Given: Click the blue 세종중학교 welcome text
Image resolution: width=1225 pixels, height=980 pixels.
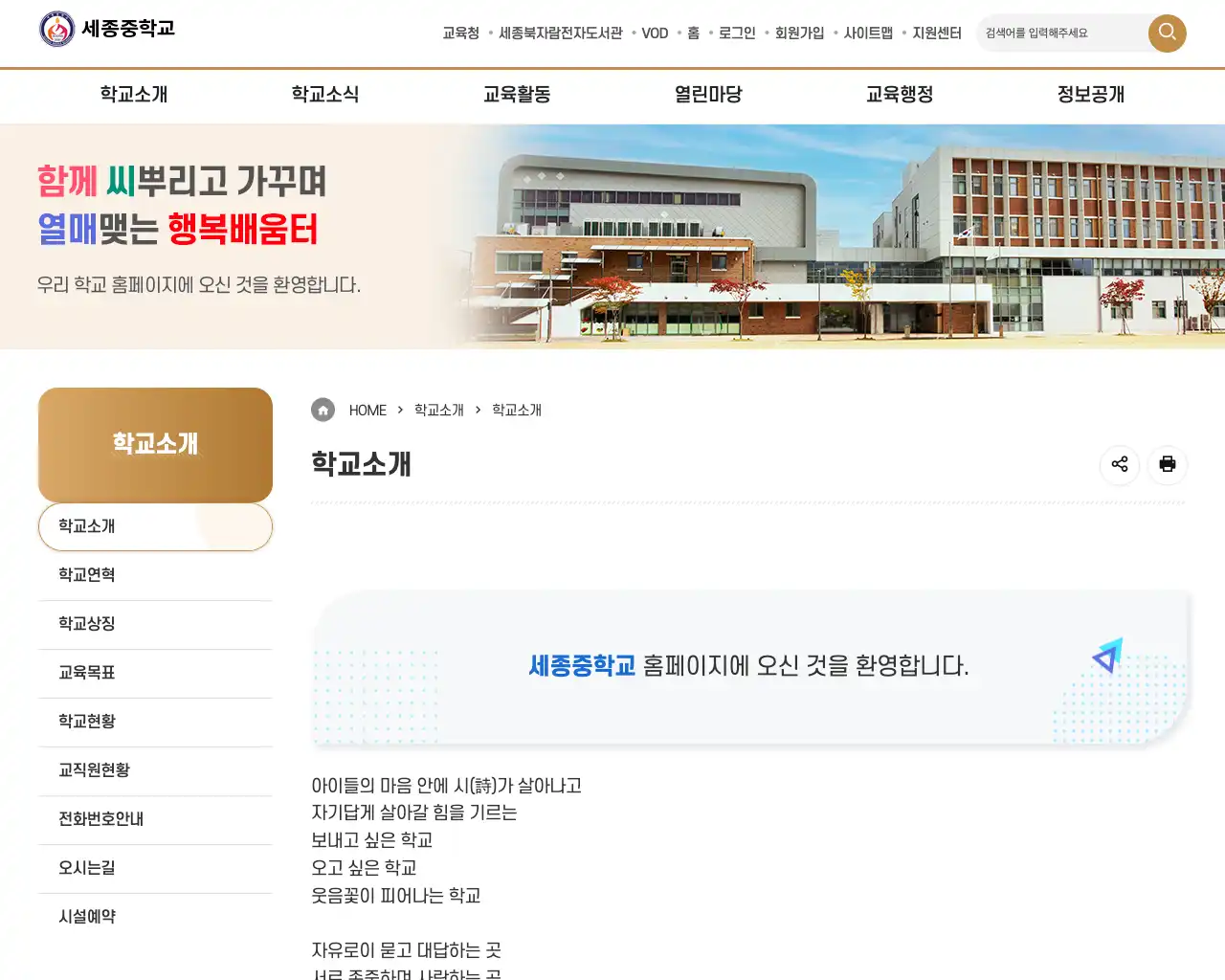Looking at the screenshot, I should click(582, 665).
